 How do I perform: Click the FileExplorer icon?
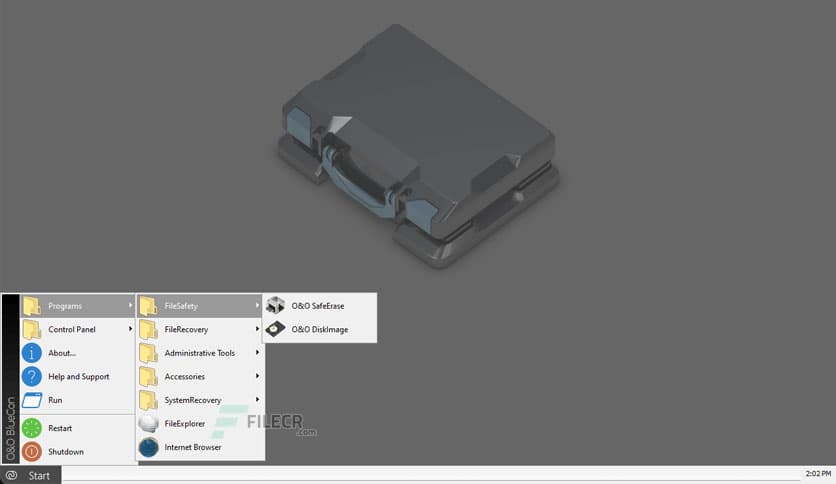[148, 423]
